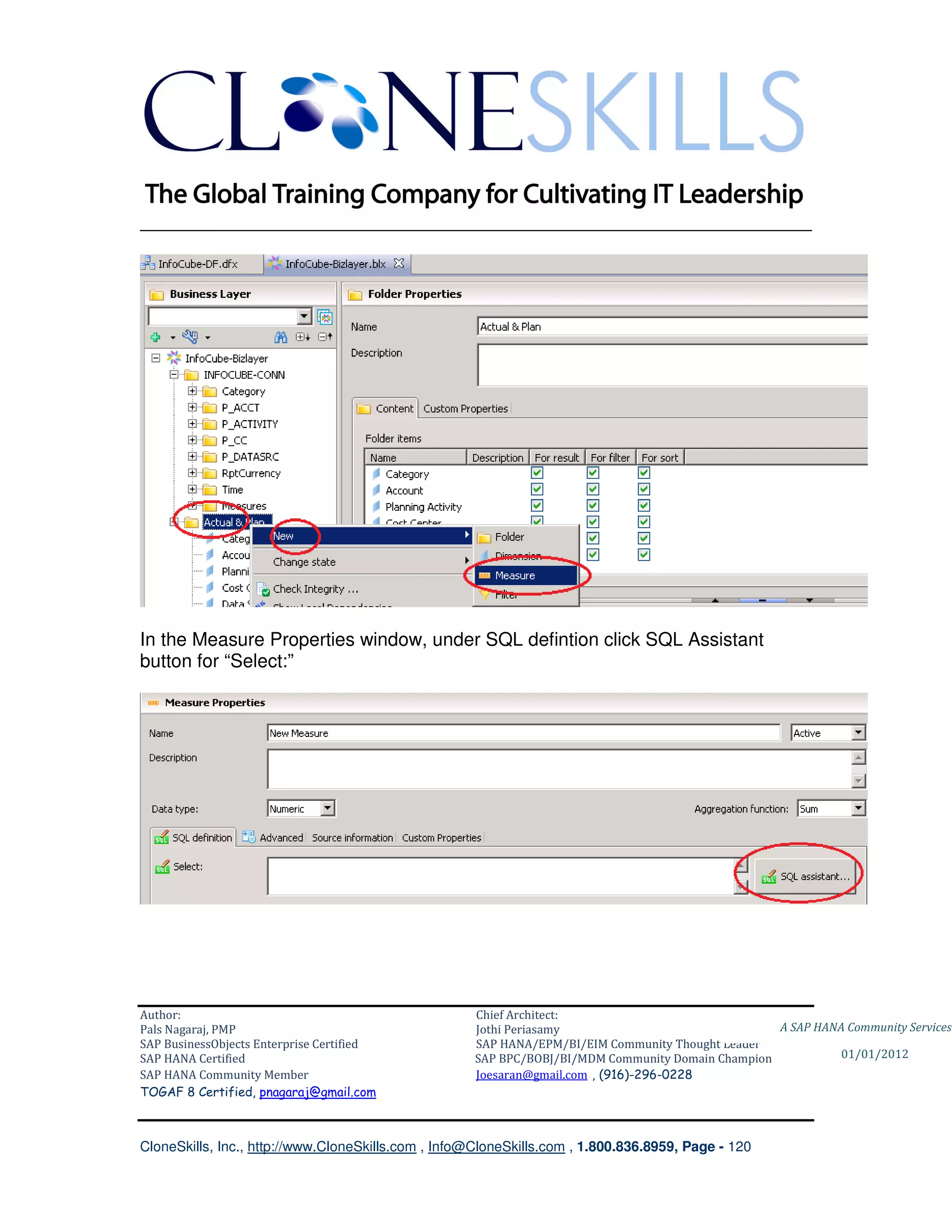Collapse the INFOCUBE-CONN folder node
The height and width of the screenshot is (1232, 952).
coord(174,375)
